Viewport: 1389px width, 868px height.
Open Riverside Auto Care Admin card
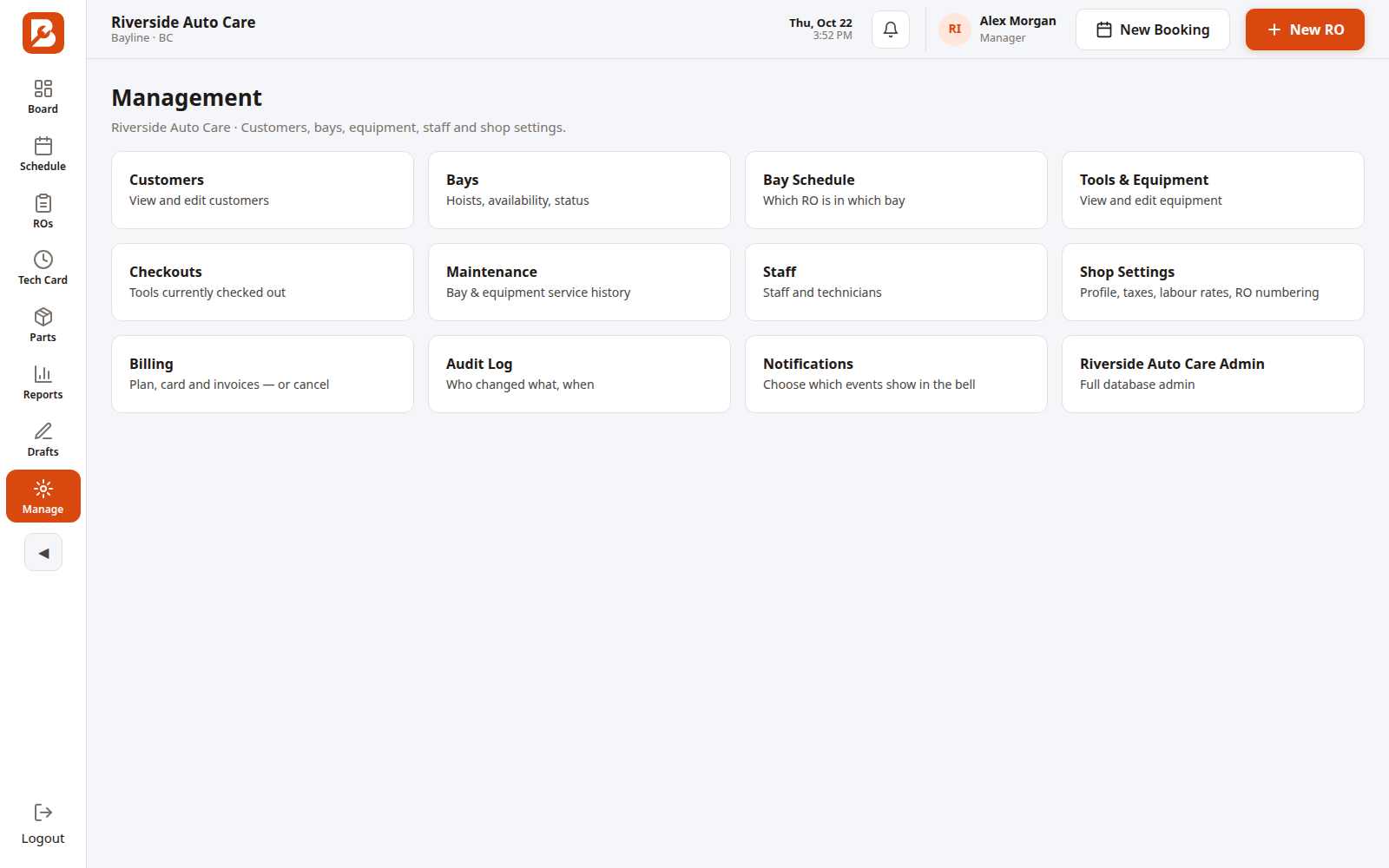[1213, 374]
